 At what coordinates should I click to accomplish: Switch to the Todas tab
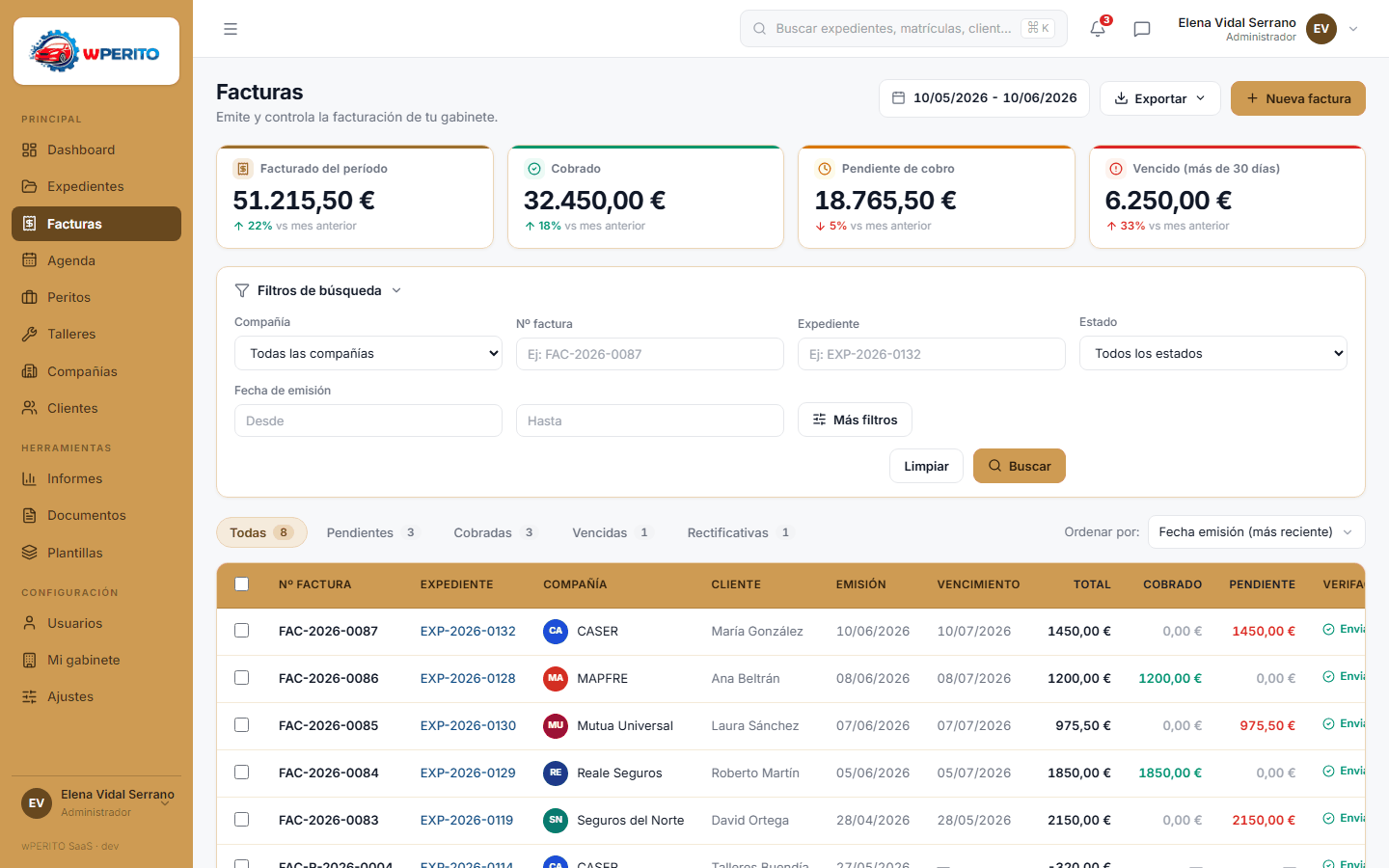tap(261, 532)
